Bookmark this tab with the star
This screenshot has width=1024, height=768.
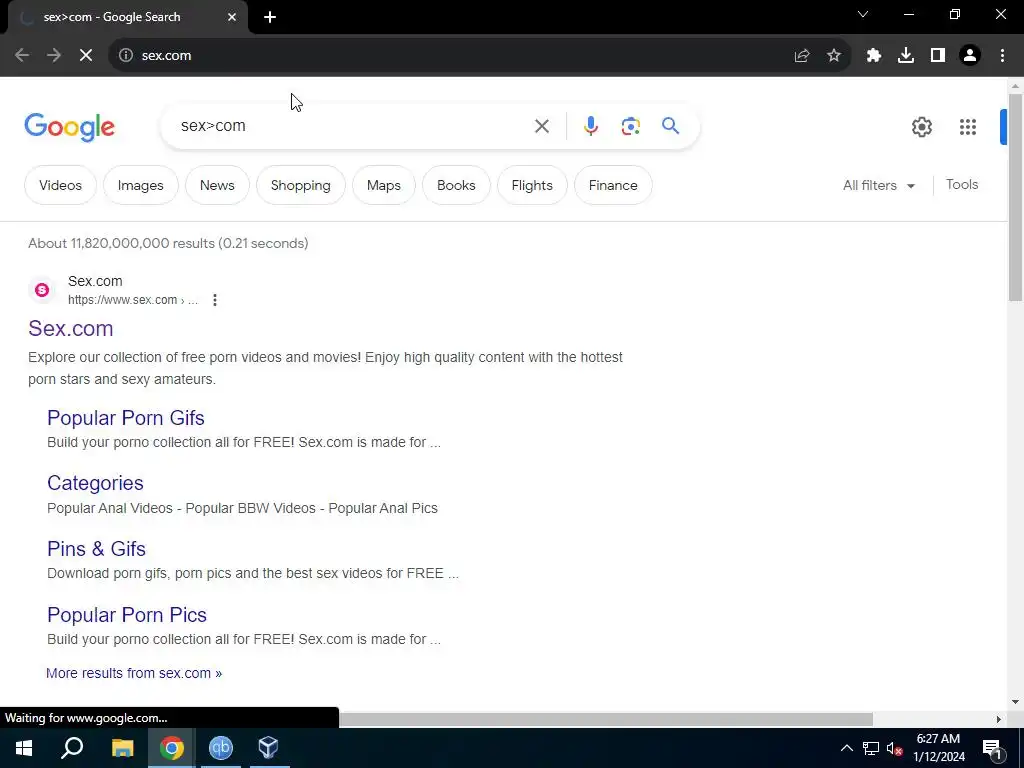coord(834,56)
